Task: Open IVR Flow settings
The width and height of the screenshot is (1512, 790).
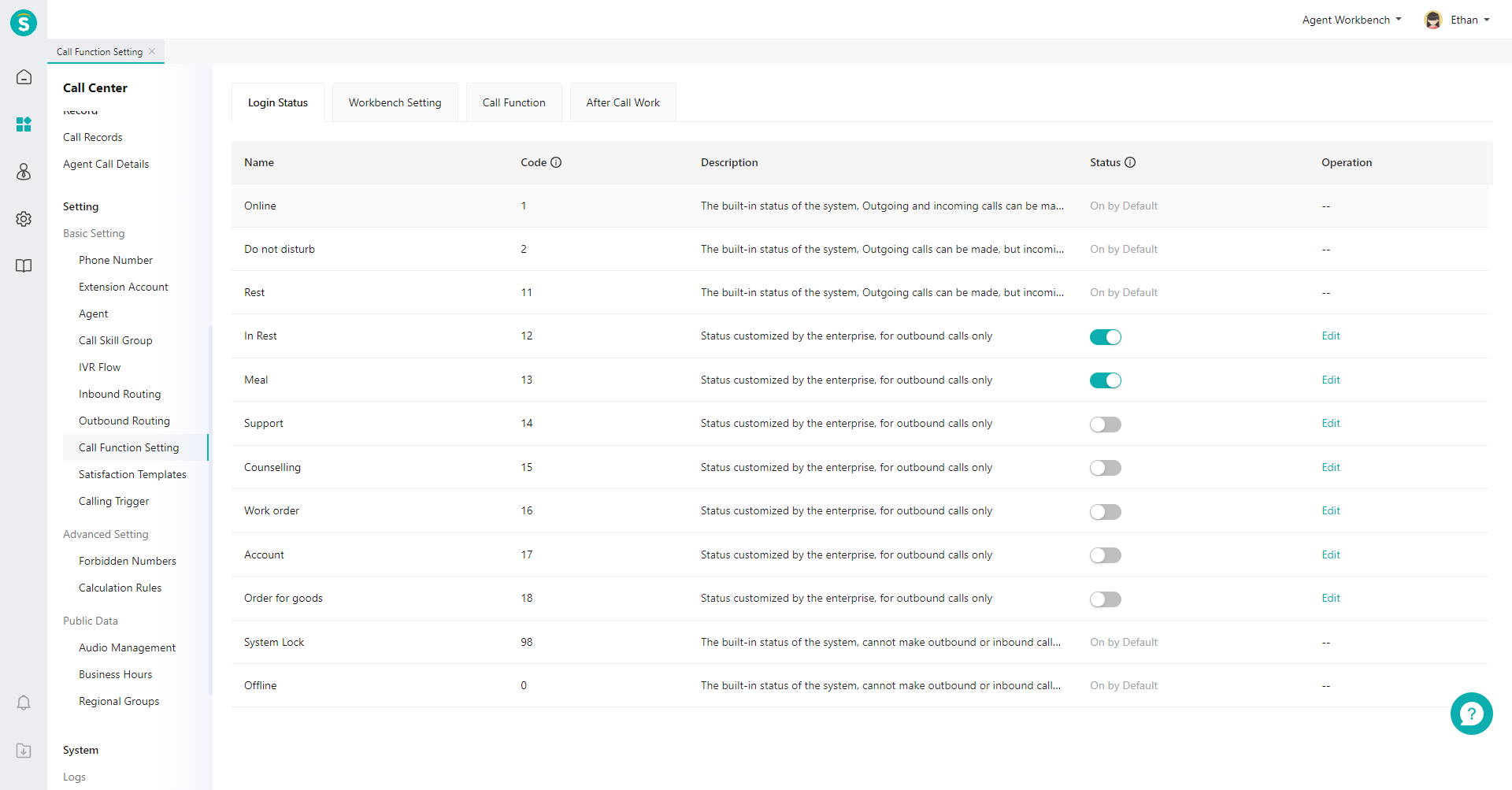Action: [99, 367]
